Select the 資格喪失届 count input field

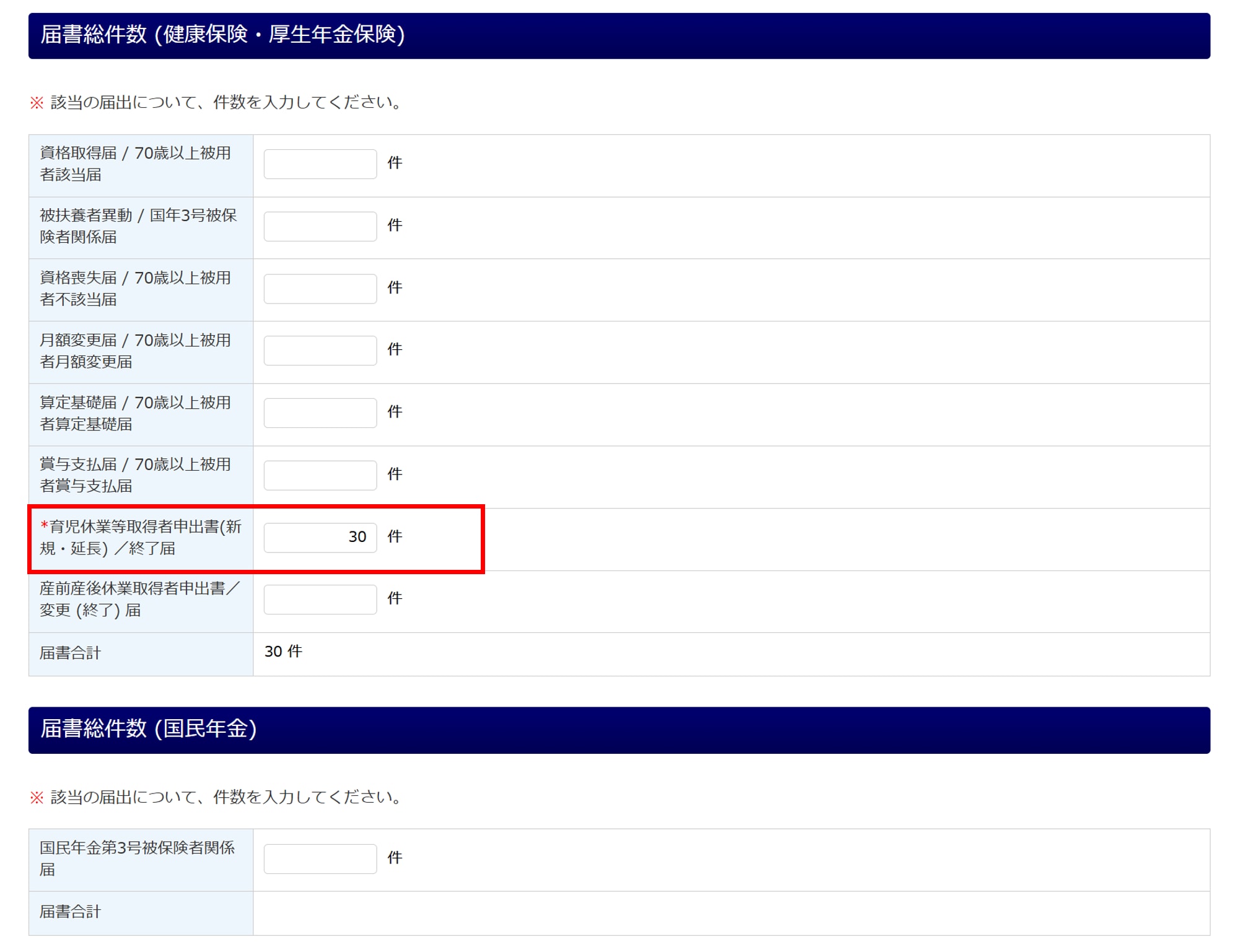tap(320, 289)
